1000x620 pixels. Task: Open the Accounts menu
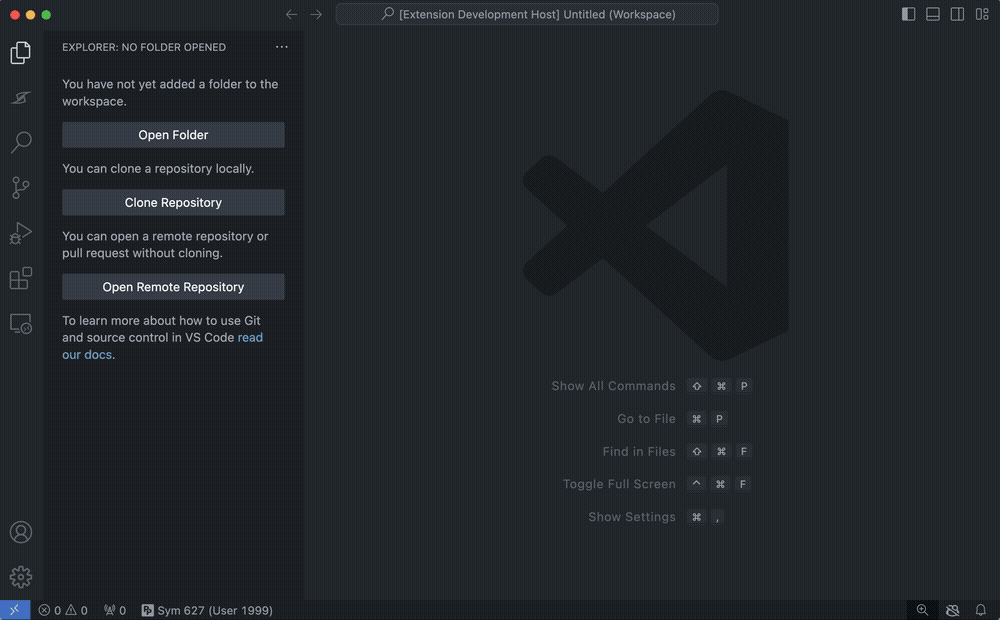20,532
